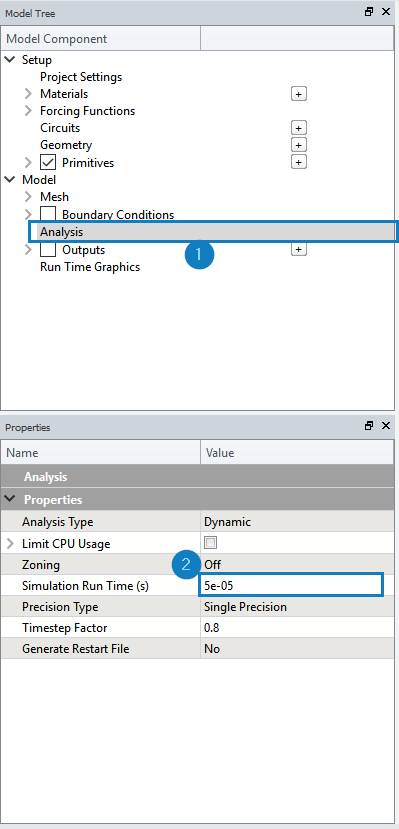This screenshot has height=829, width=399.
Task: Select the Forcing Functions label
Action: (x=87, y=111)
